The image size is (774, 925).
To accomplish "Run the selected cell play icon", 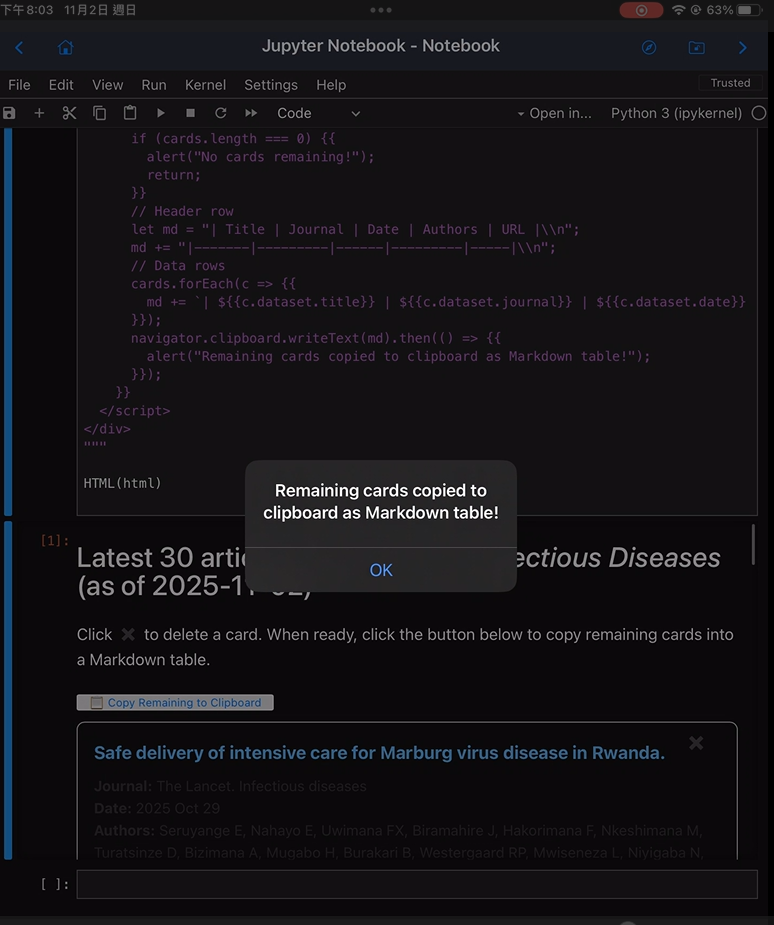I will click(160, 113).
